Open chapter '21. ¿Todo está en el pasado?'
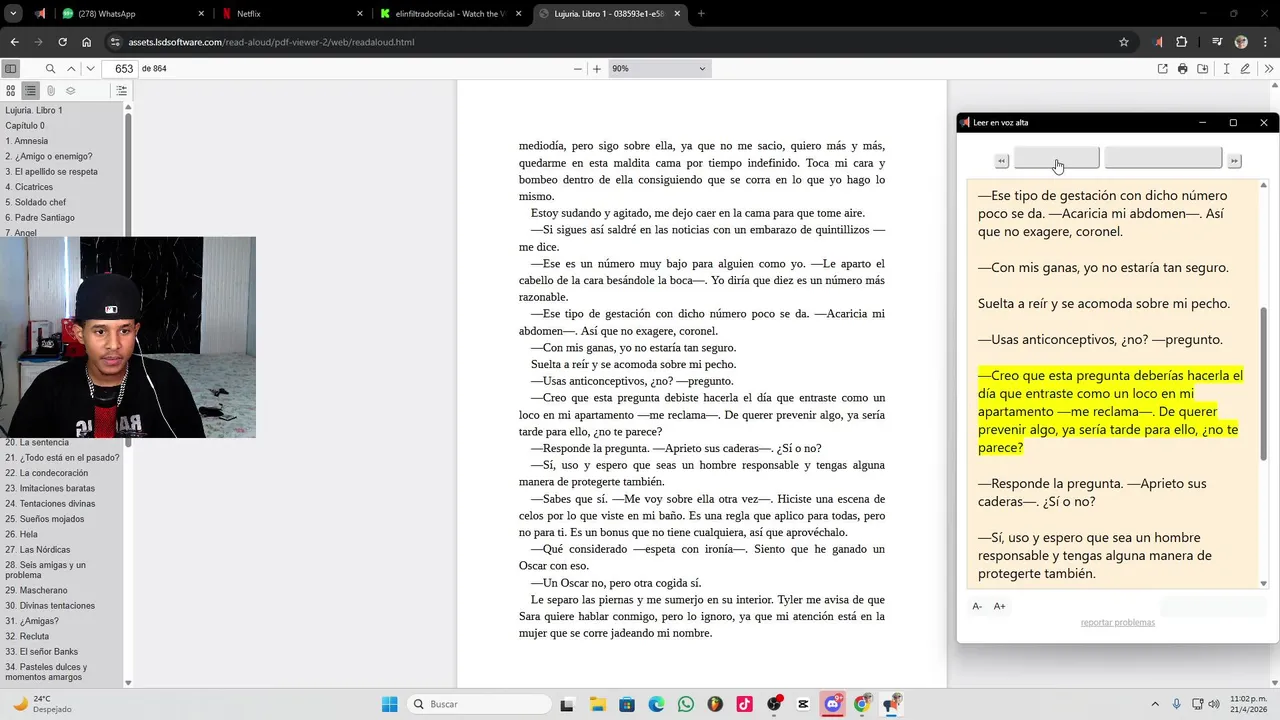Screen dimensions: 1280x720 point(62,458)
